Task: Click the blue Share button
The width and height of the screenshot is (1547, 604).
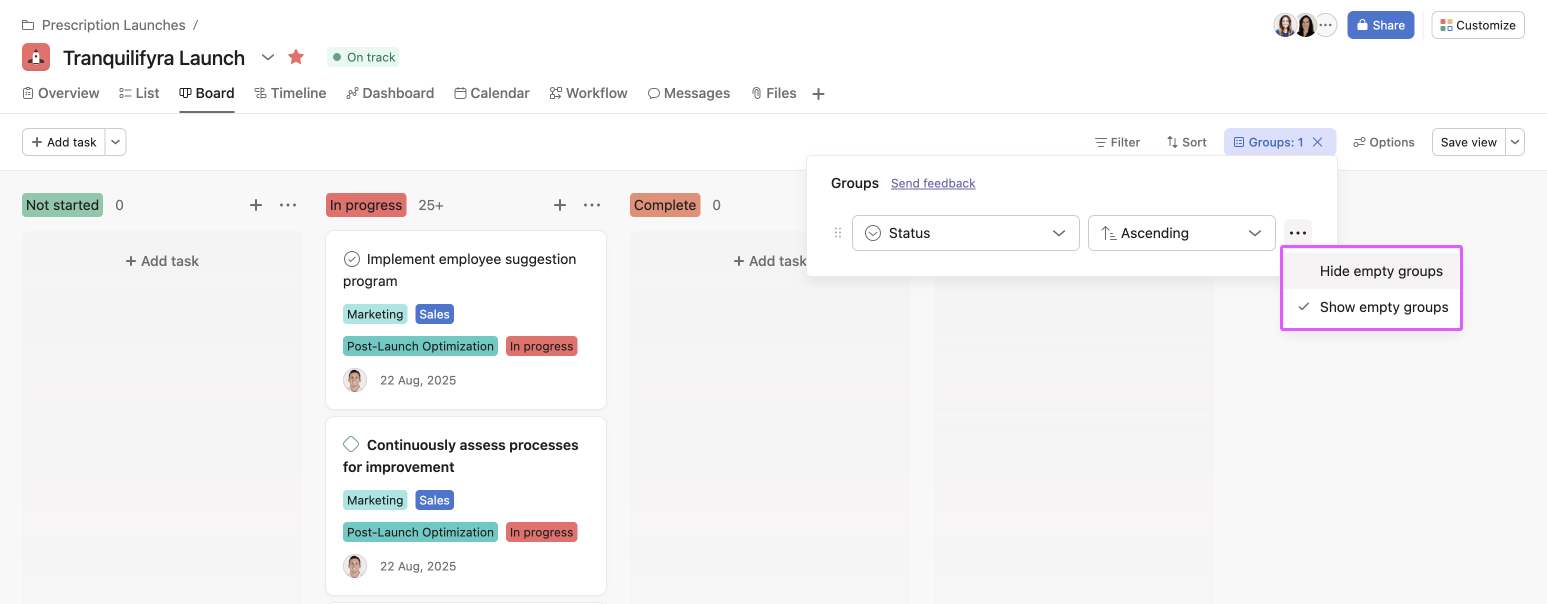Action: click(x=1380, y=25)
